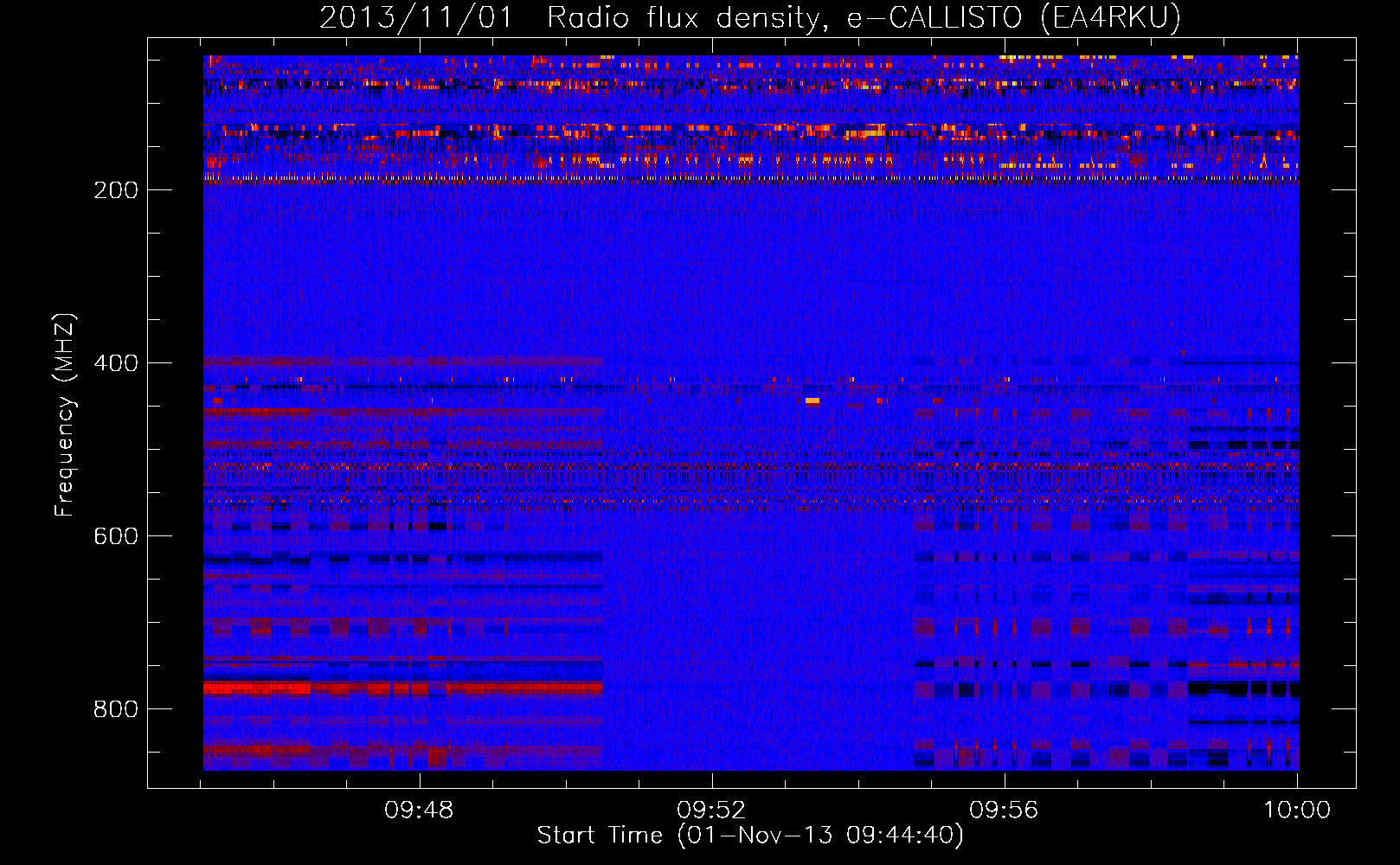Click the plot title '2013/11/01 Radio flux density, e-CALLISTO (EA4RKU)'
The height and width of the screenshot is (865, 1400).
tap(750, 17)
